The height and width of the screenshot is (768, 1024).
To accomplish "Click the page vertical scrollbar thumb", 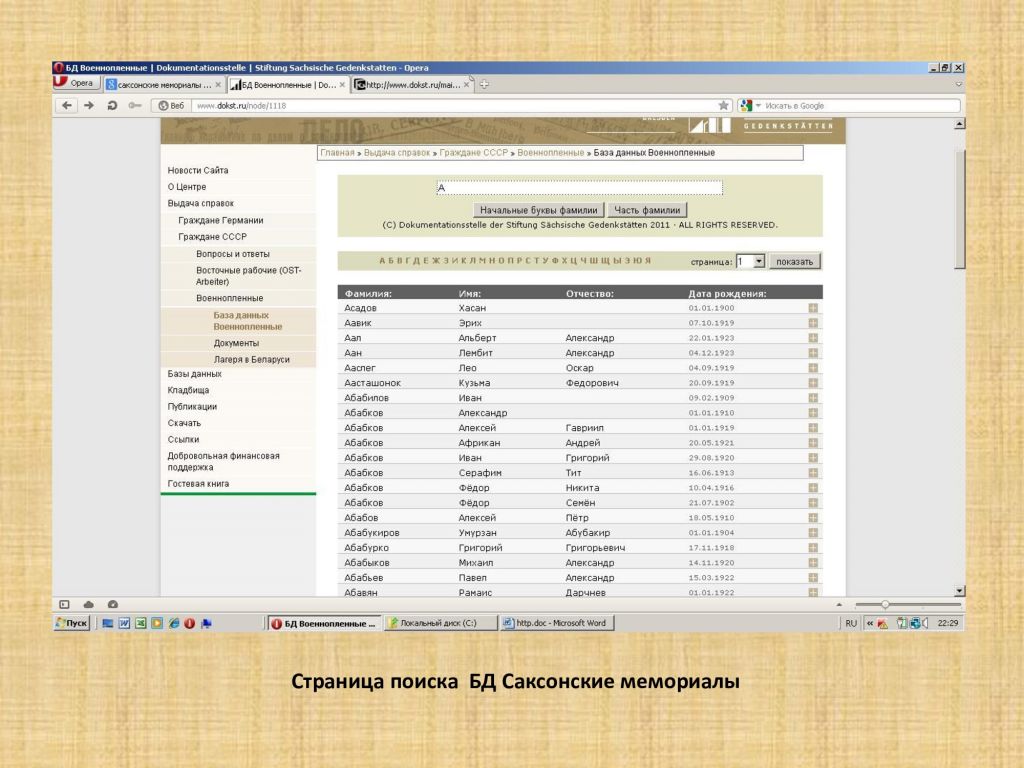I will (x=959, y=209).
